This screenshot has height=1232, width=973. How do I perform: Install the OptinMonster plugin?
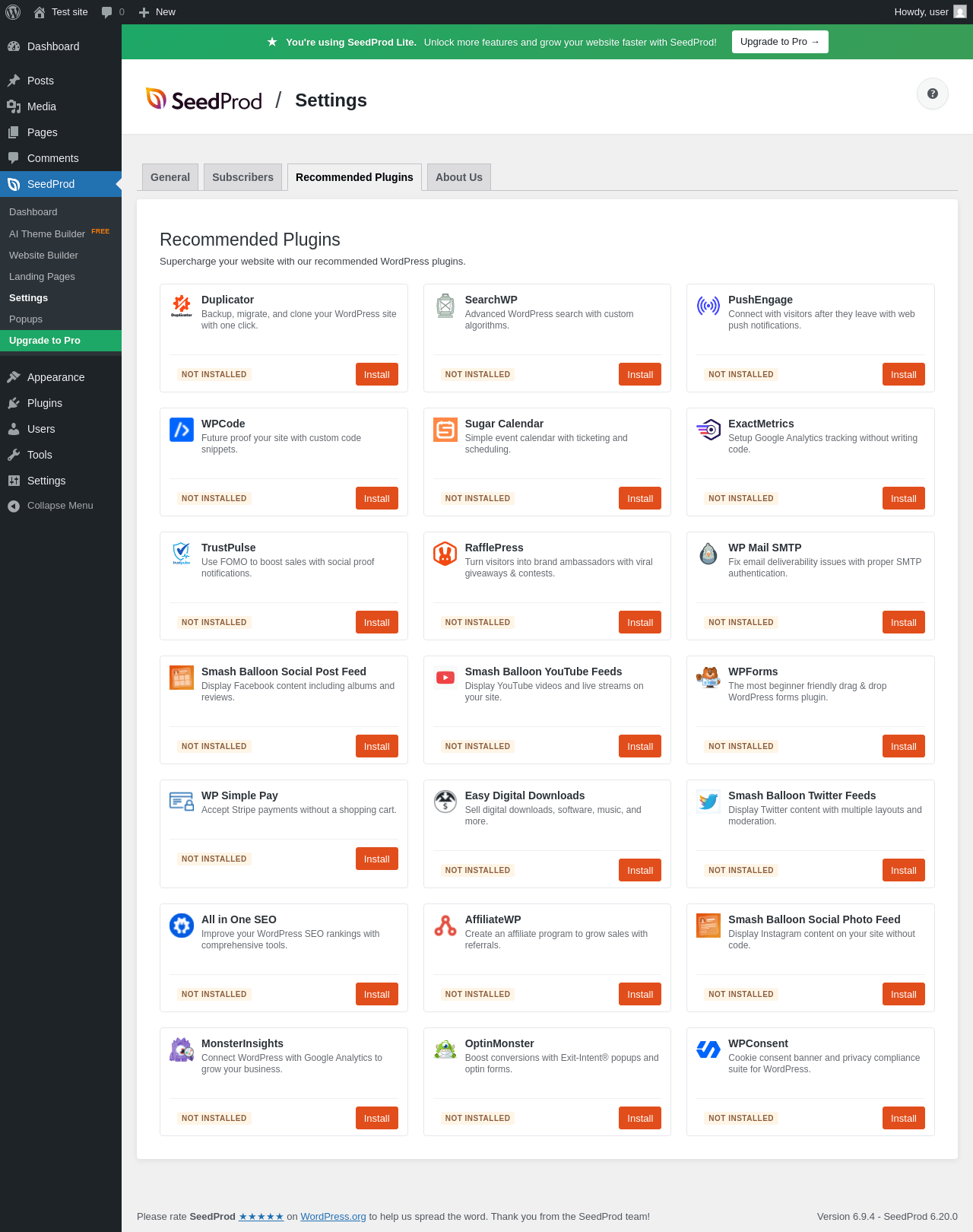pos(640,1118)
